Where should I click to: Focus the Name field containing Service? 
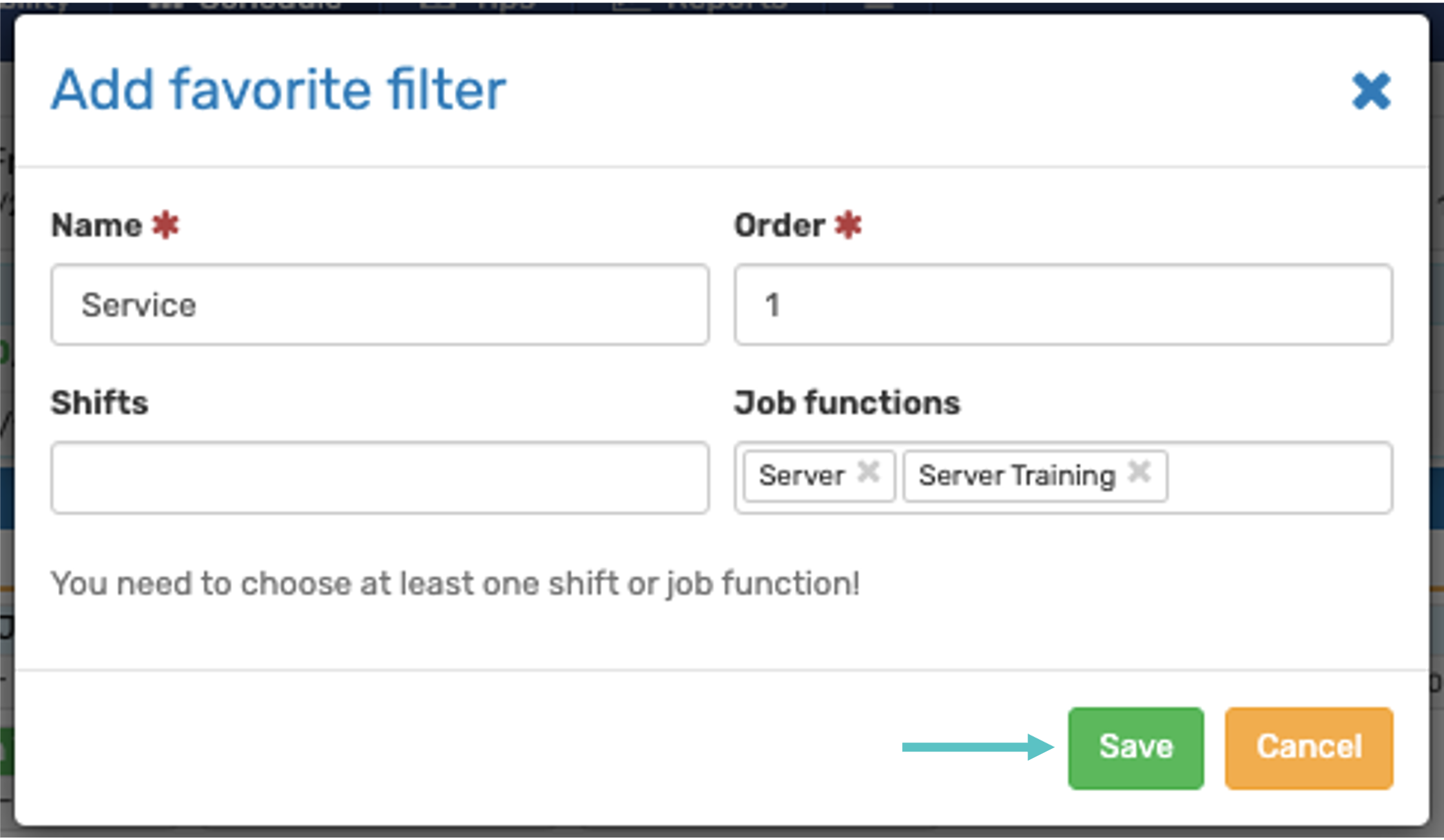[x=380, y=305]
